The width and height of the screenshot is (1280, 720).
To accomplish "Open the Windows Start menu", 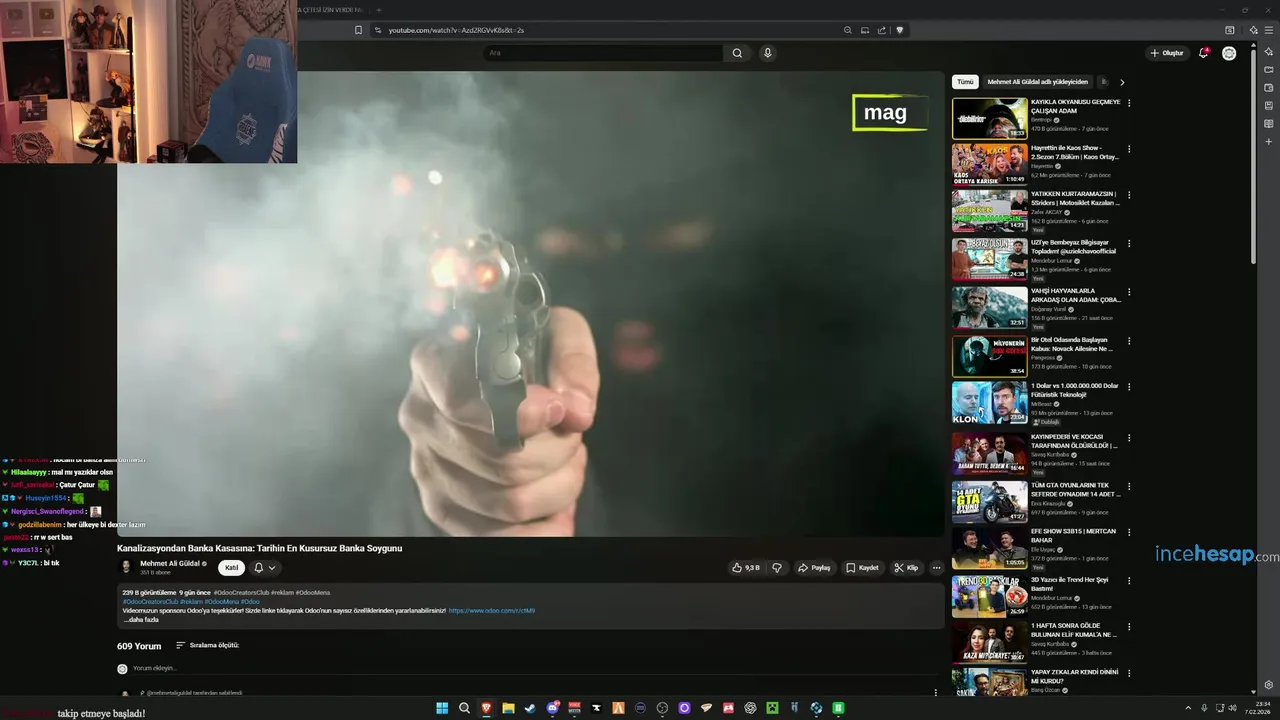I will click(442, 708).
